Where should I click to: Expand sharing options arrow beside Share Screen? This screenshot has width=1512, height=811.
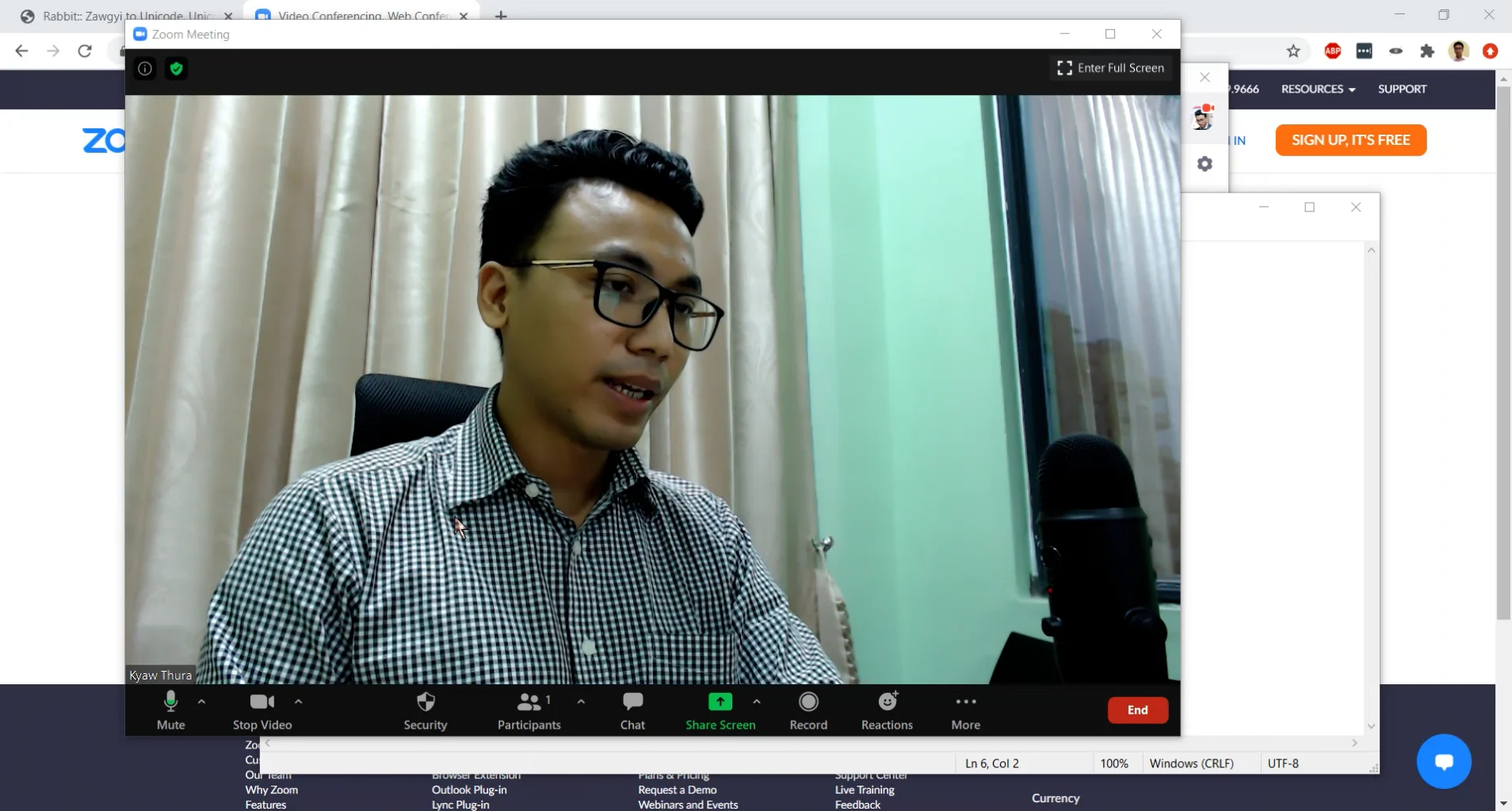pos(757,702)
